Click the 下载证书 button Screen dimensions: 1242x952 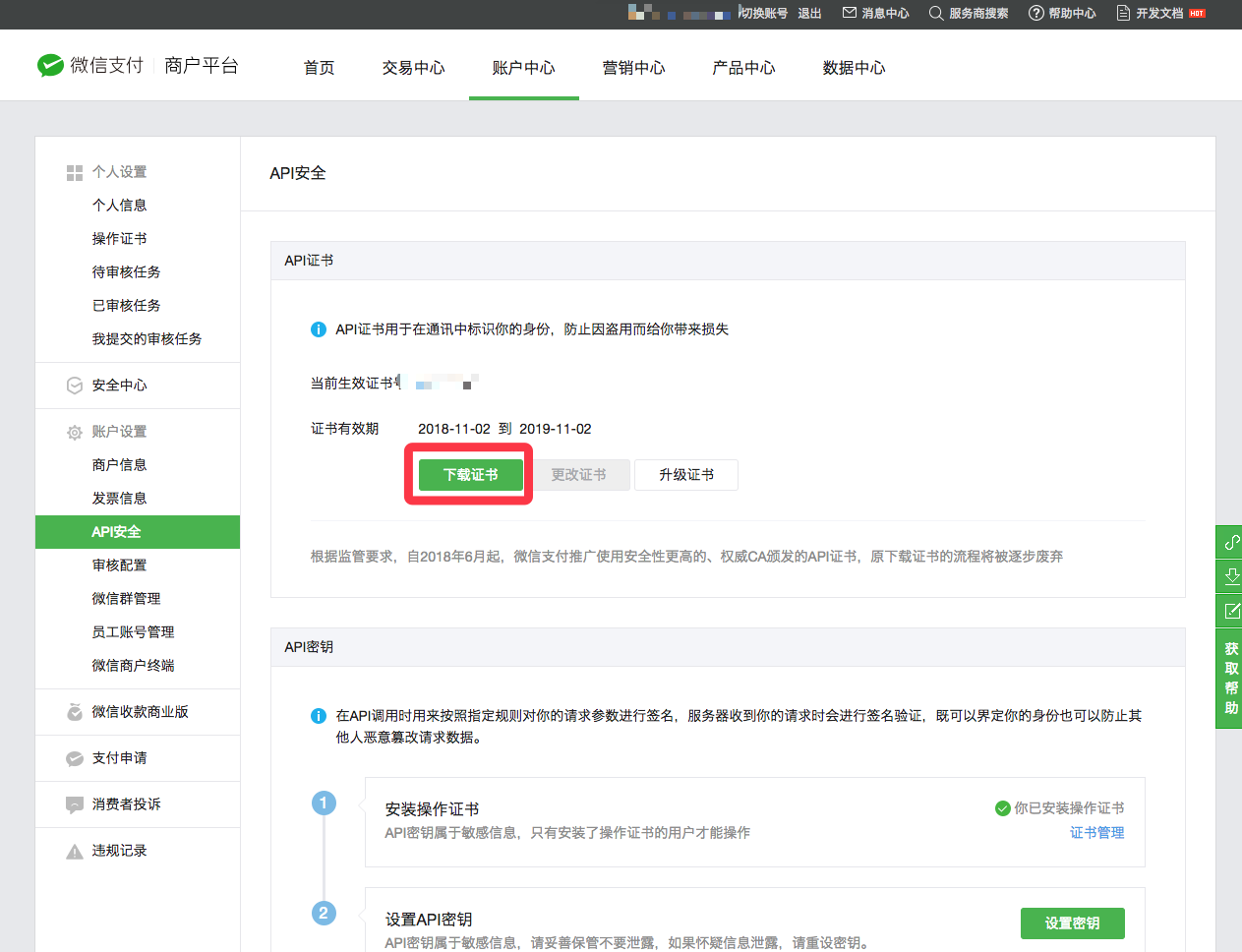pyautogui.click(x=471, y=475)
